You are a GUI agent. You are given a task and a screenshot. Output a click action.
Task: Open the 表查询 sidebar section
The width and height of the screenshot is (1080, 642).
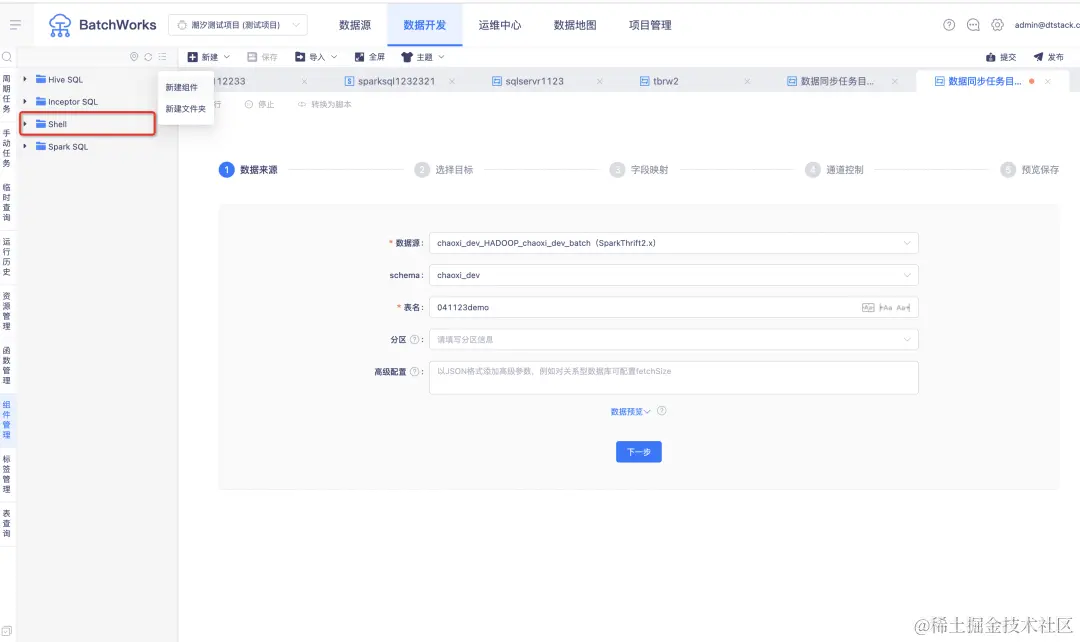point(7,524)
